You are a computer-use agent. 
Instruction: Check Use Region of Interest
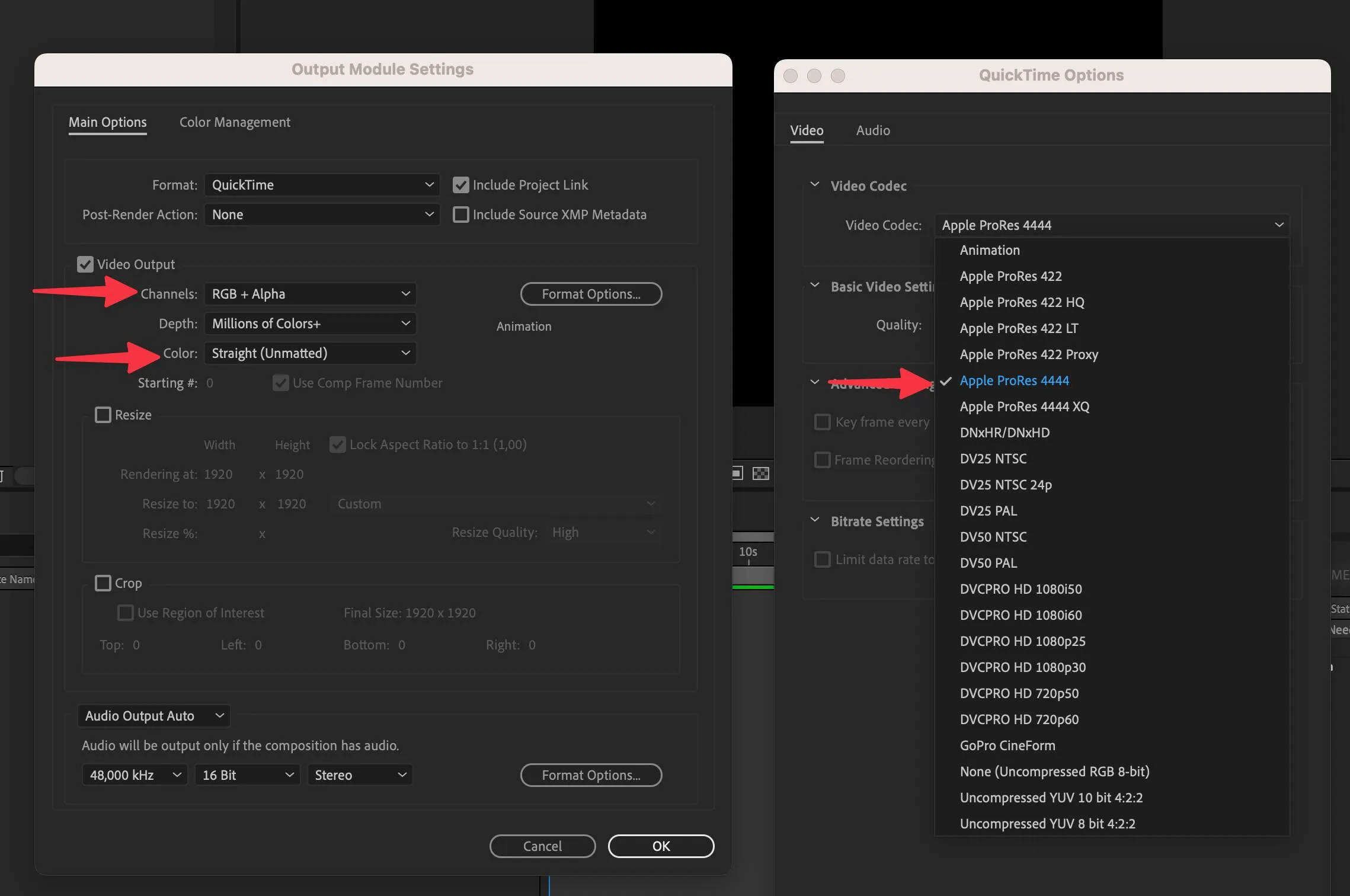click(126, 613)
